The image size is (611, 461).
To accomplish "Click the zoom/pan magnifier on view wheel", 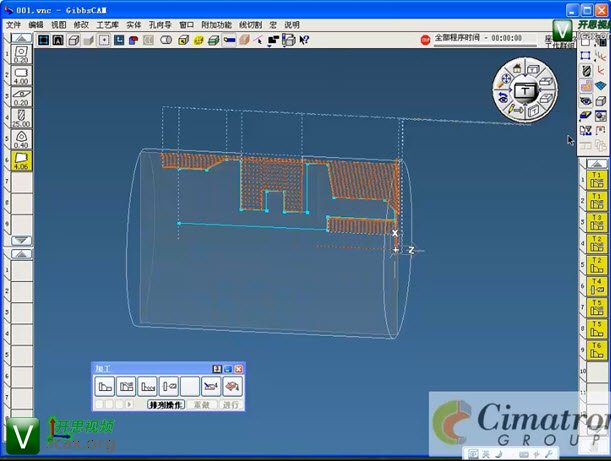I will (505, 79).
